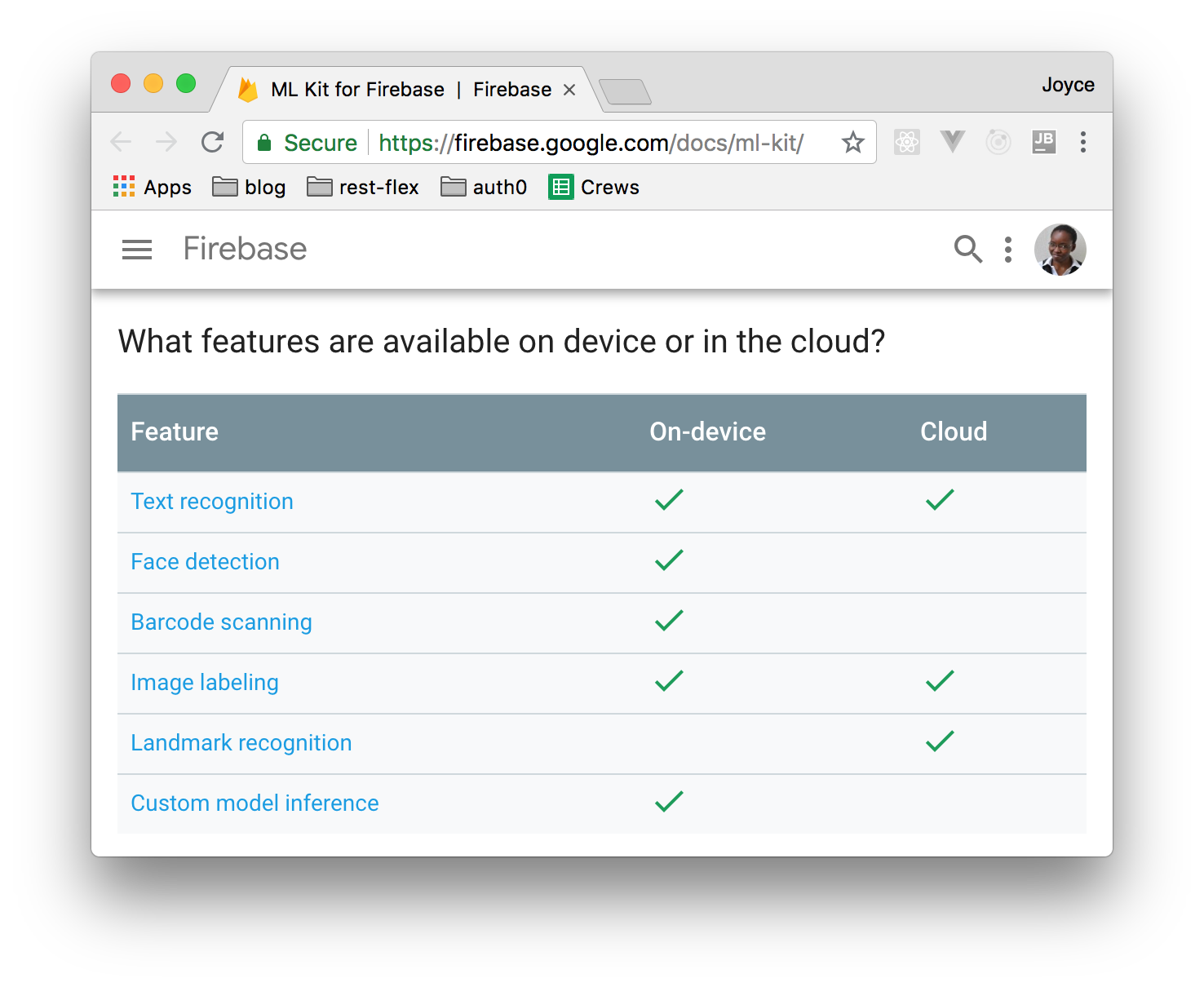Open the Barcode scanning link
The width and height of the screenshot is (1204, 987).
pos(221,622)
